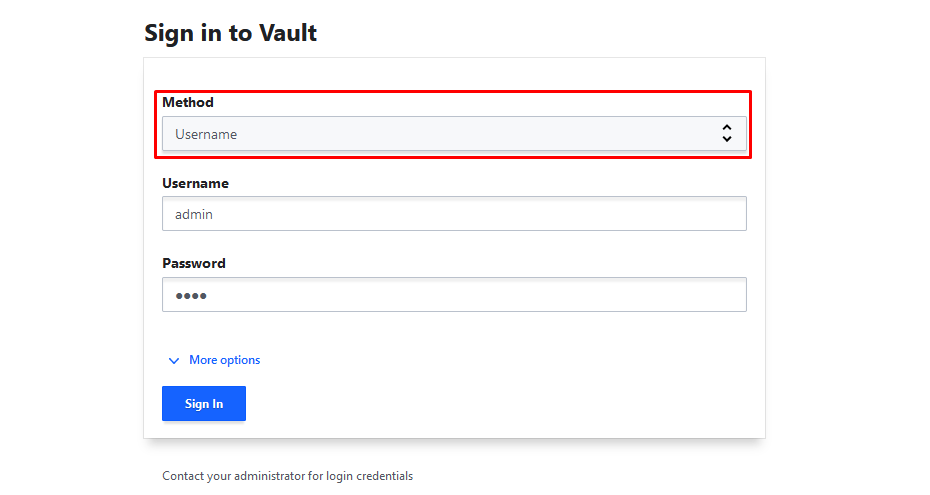The image size is (930, 495).
Task: Click the bold Password field label
Action: pyautogui.click(x=194, y=263)
